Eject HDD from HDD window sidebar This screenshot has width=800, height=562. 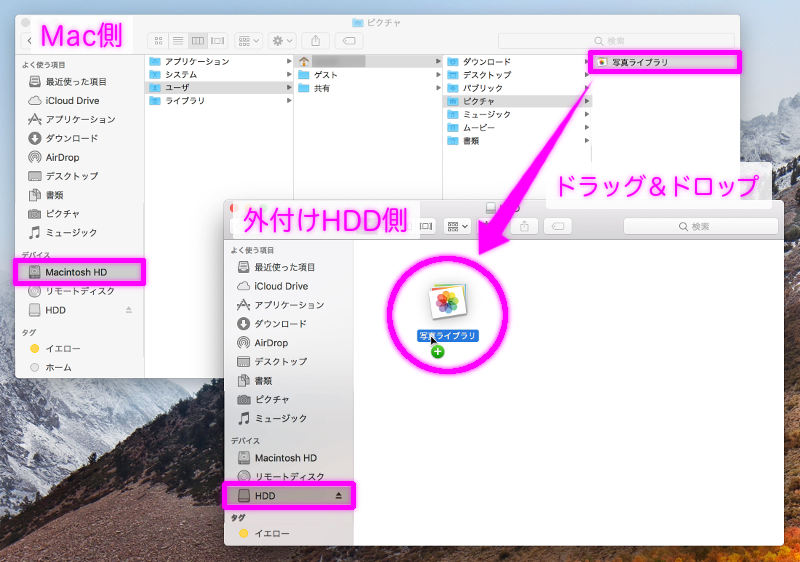click(x=338, y=495)
